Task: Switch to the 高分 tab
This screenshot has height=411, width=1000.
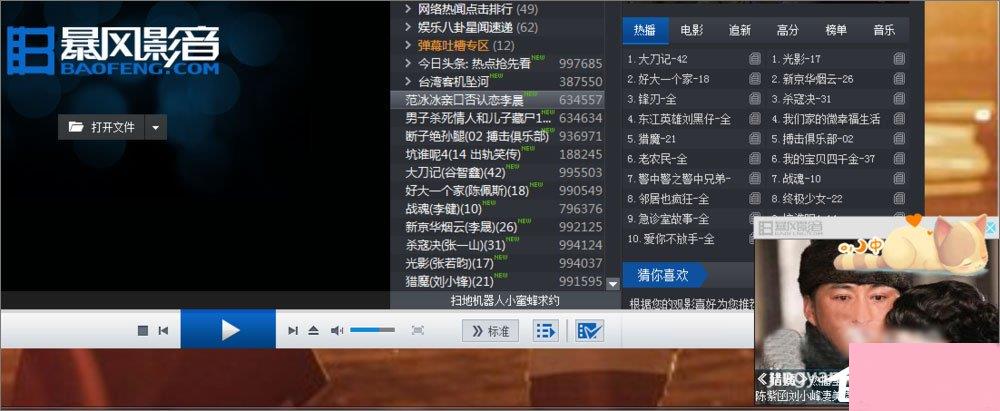Action: 788,30
